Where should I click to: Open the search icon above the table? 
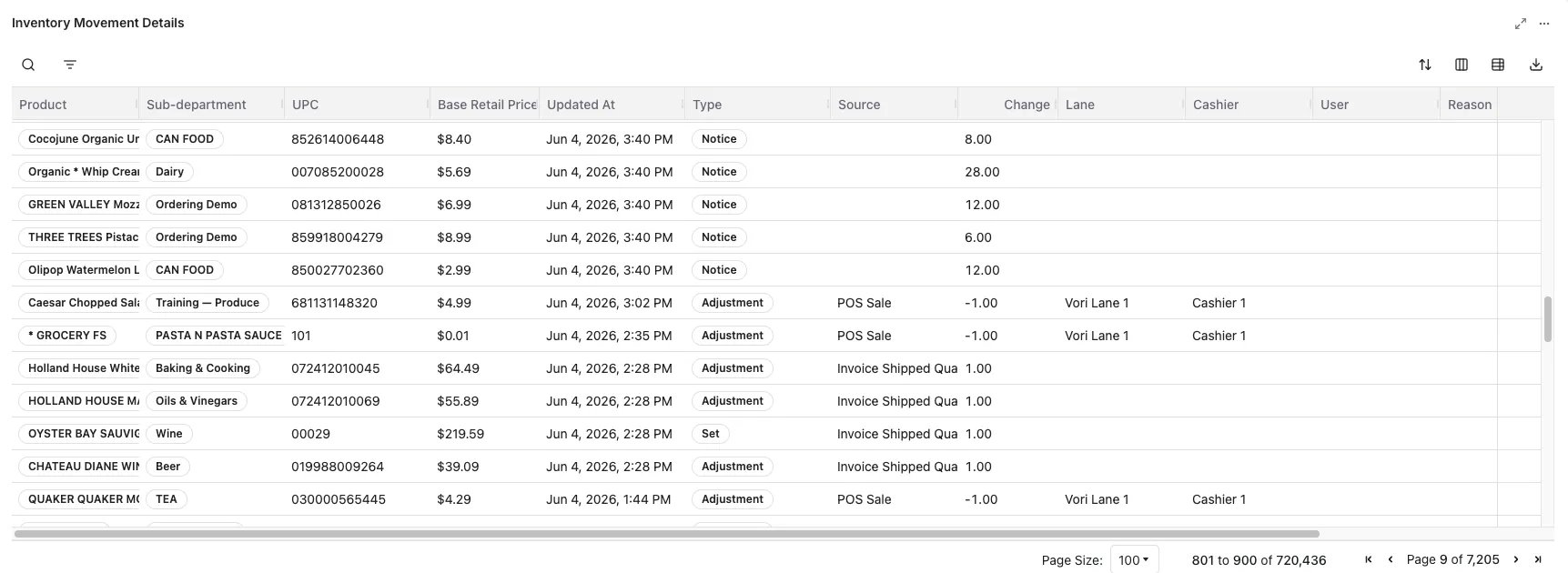28,65
